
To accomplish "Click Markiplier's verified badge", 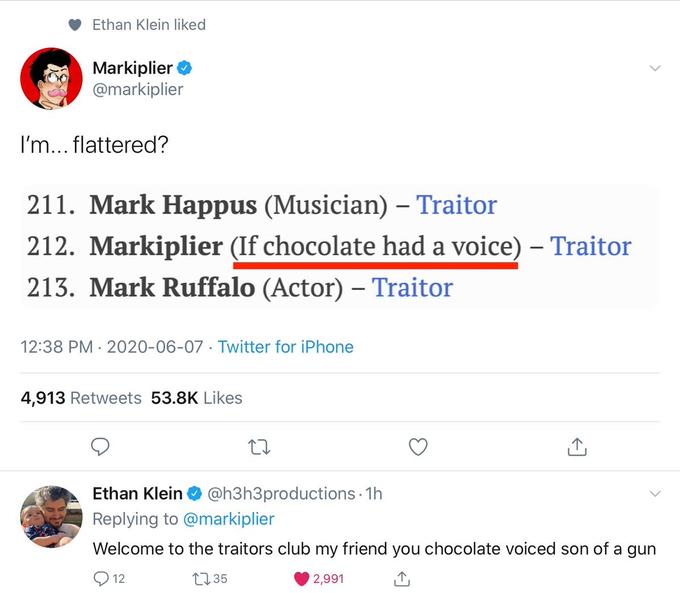I will (186, 69).
